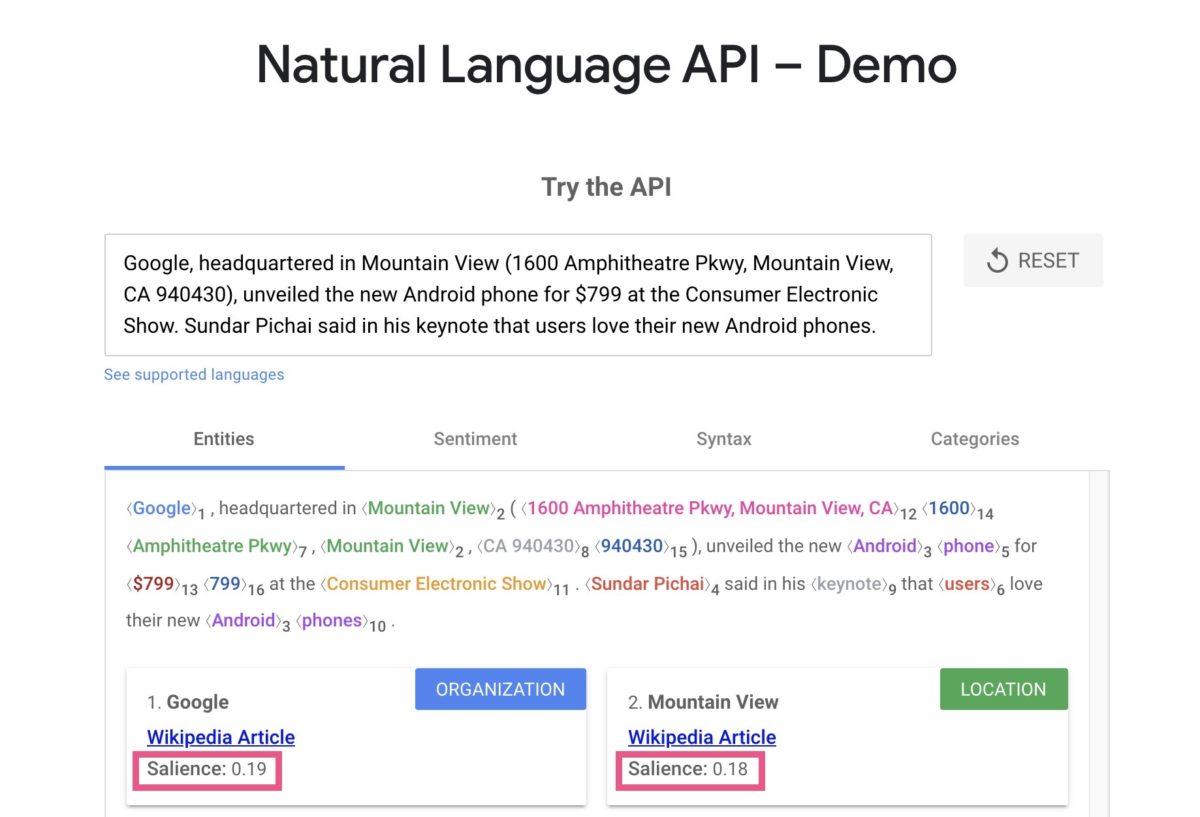Click the 'CA 940430' entity numbered 8
Screen dimensions: 1200x817
pyautogui.click(x=529, y=546)
